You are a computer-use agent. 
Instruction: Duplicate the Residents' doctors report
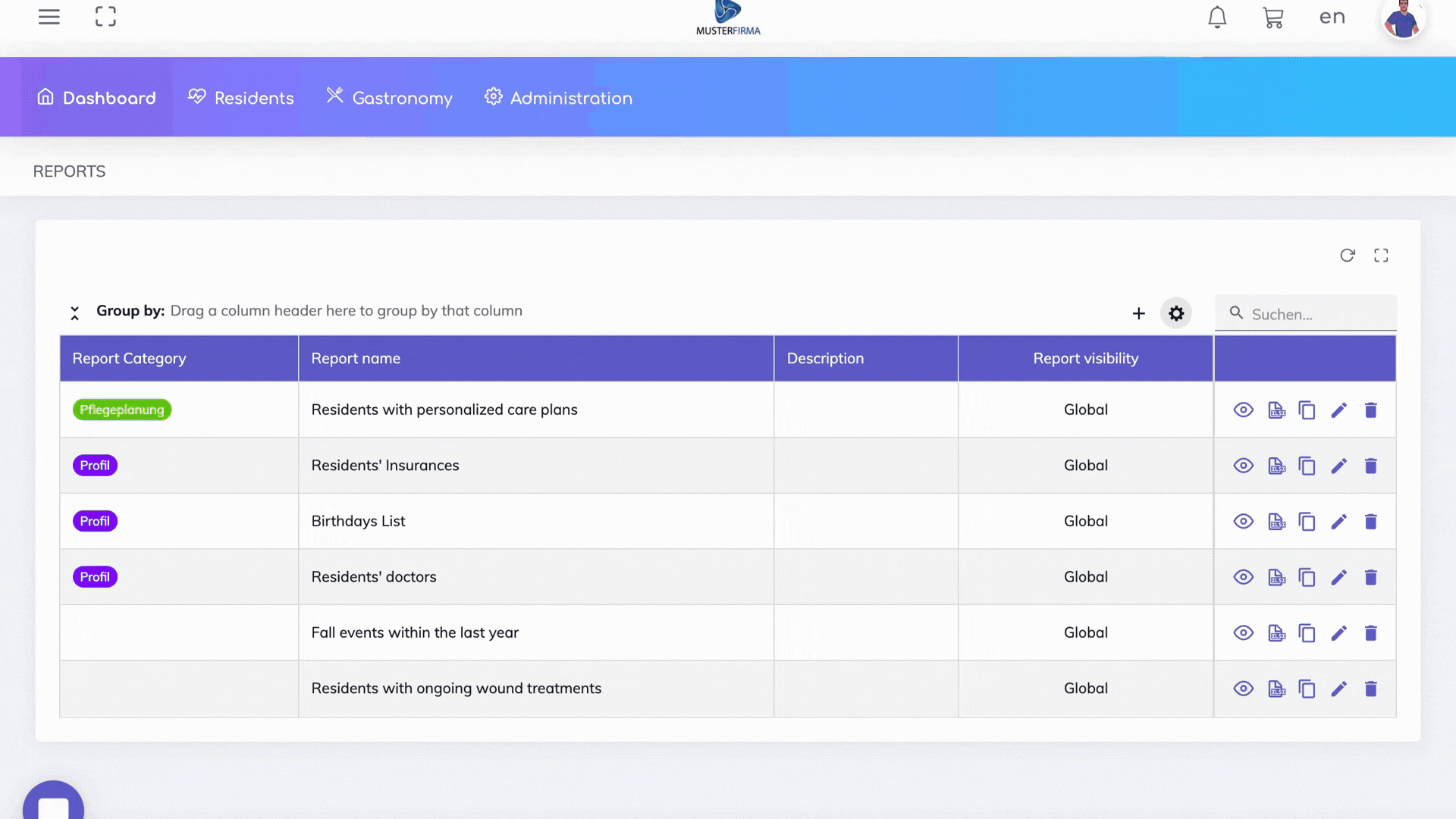tap(1307, 577)
